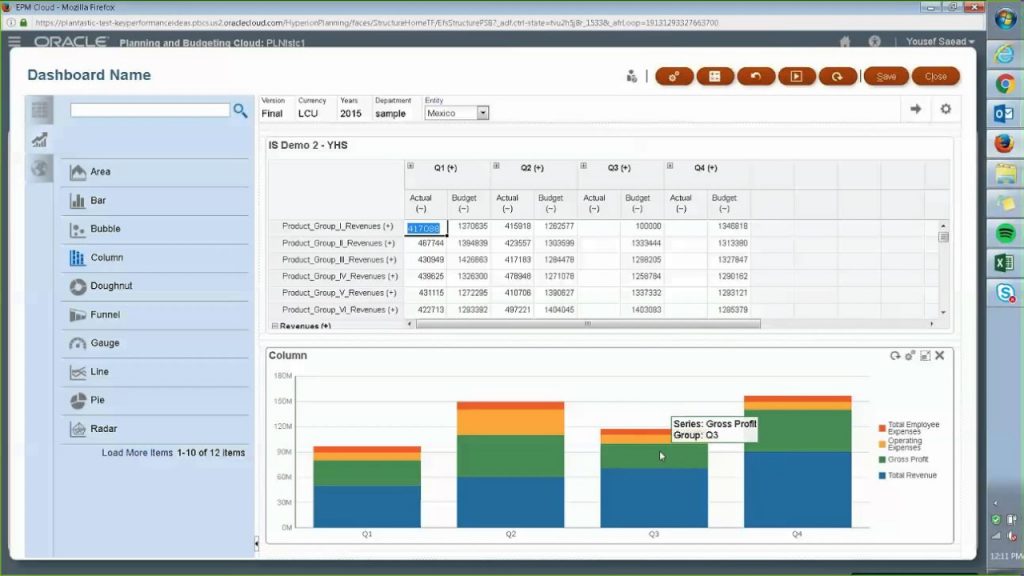Viewport: 1024px width, 576px height.
Task: Click the grid's horizontal scrollbar
Action: (x=587, y=324)
